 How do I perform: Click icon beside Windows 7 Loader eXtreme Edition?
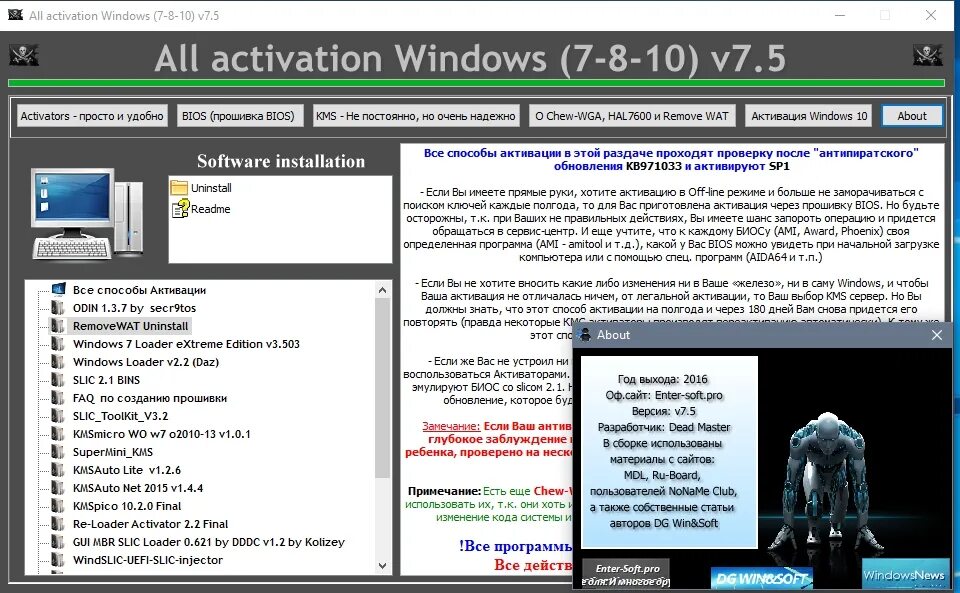[x=58, y=344]
